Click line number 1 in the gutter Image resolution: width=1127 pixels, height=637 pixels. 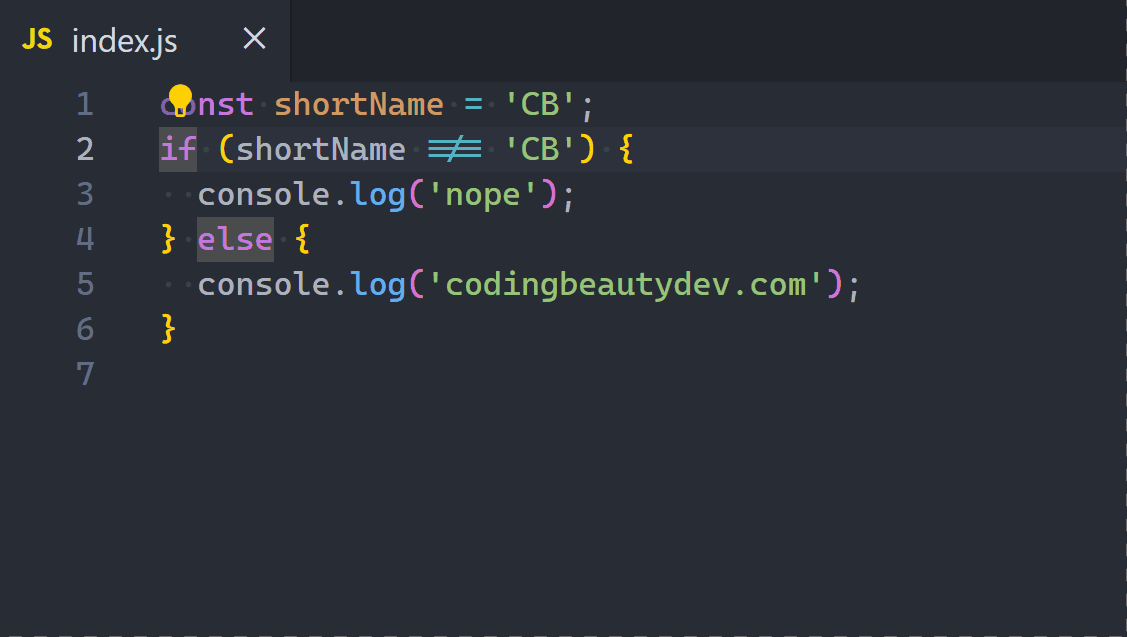[85, 103]
